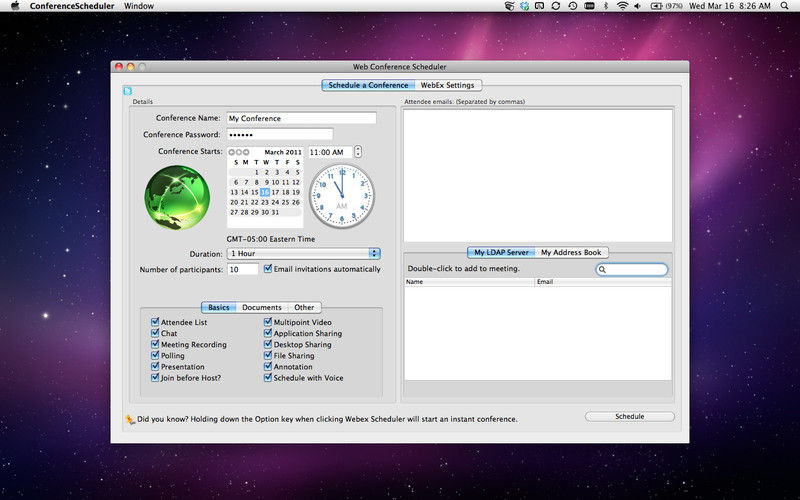800x500 pixels.
Task: Click the Dropbox menu bar icon
Action: pos(524,6)
